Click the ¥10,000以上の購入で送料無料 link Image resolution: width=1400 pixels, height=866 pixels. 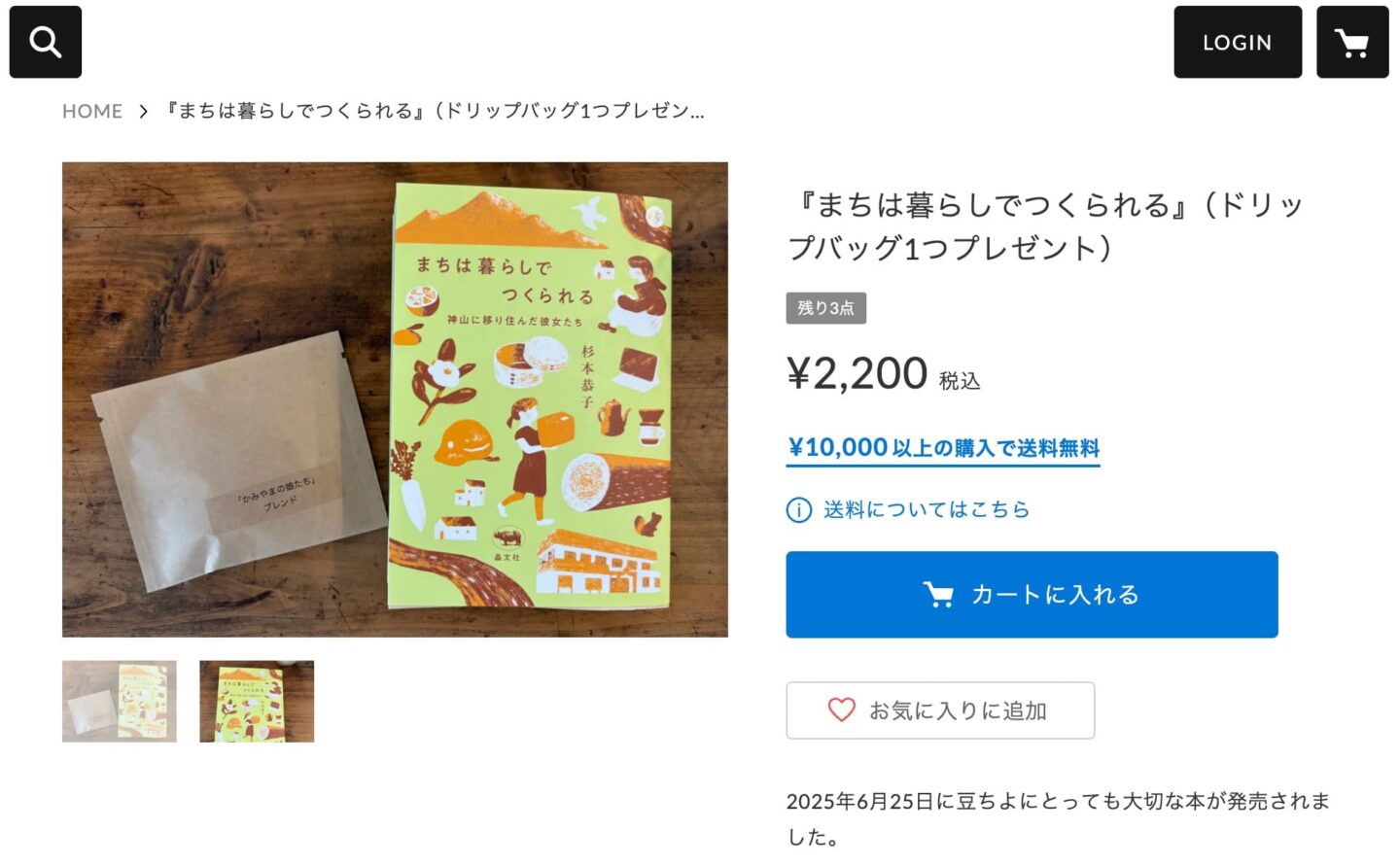tap(943, 448)
